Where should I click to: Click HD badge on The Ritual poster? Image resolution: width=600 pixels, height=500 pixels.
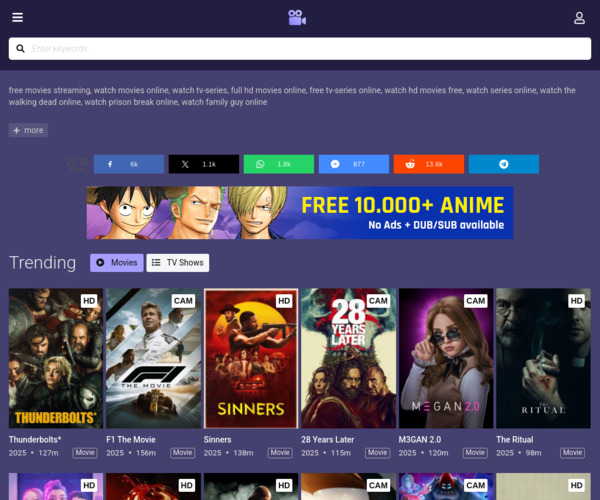[576, 301]
